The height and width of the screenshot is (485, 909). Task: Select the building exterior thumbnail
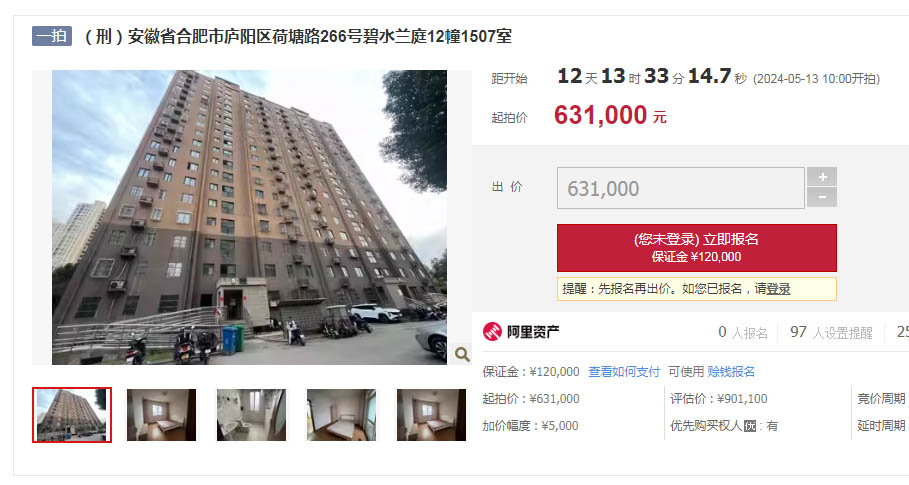72,415
